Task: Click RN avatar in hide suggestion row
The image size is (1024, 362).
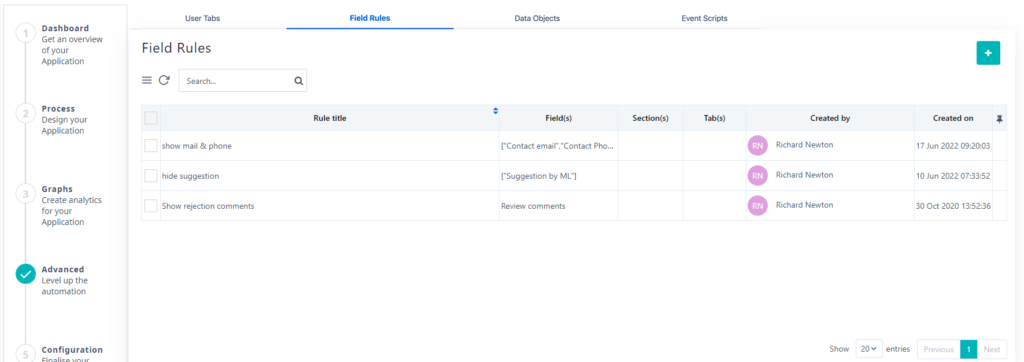Action: click(758, 175)
